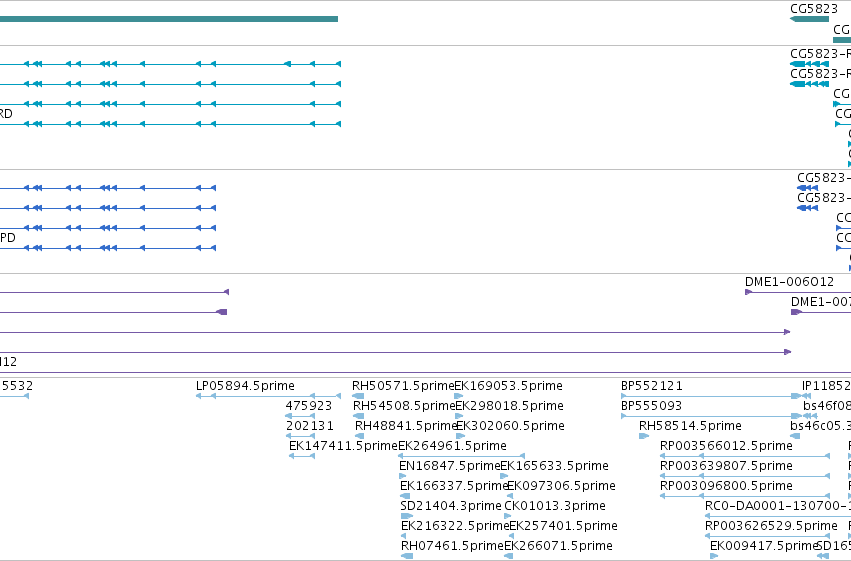Image resolution: width=851 pixels, height=561 pixels.
Task: Click the RP003639807.5prime label
Action: tap(726, 466)
